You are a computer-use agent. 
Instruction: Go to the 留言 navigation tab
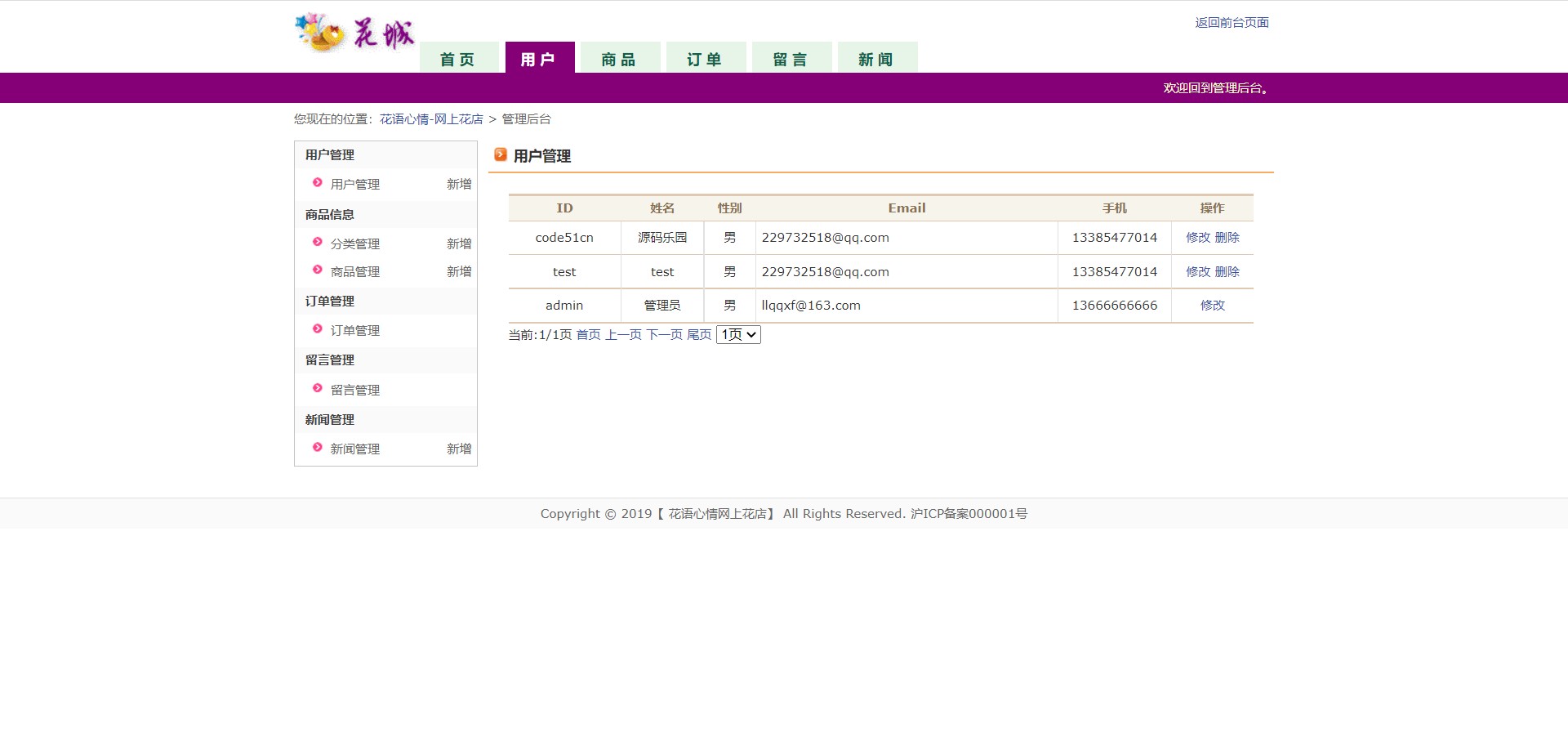point(791,58)
